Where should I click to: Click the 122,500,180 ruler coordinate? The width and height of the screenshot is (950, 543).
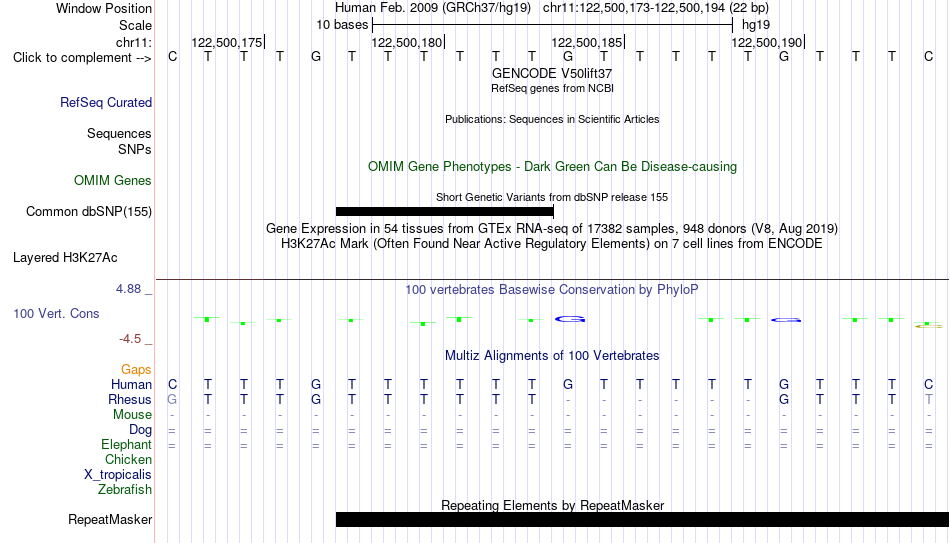click(407, 42)
